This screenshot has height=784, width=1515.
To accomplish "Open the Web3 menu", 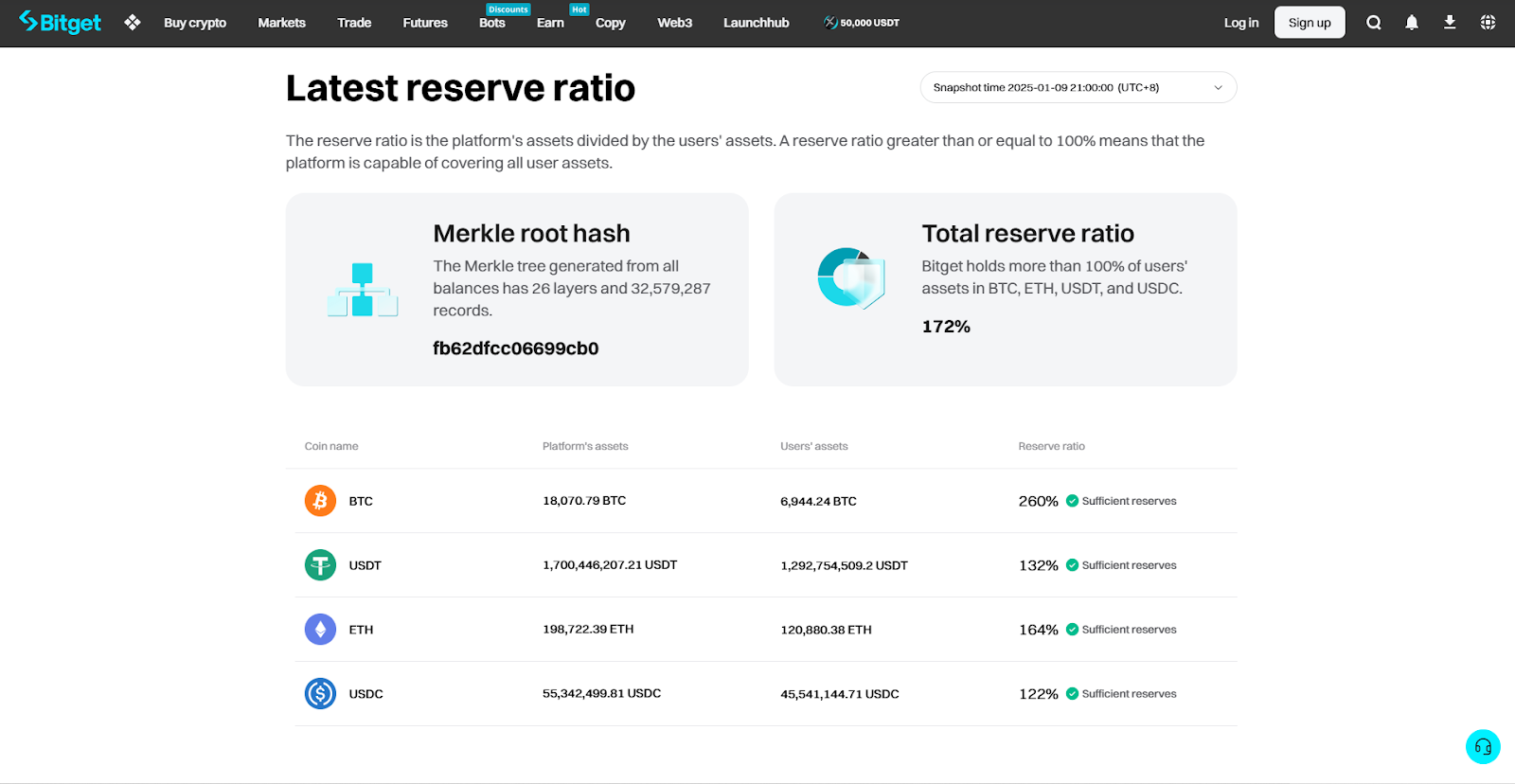I will [675, 23].
